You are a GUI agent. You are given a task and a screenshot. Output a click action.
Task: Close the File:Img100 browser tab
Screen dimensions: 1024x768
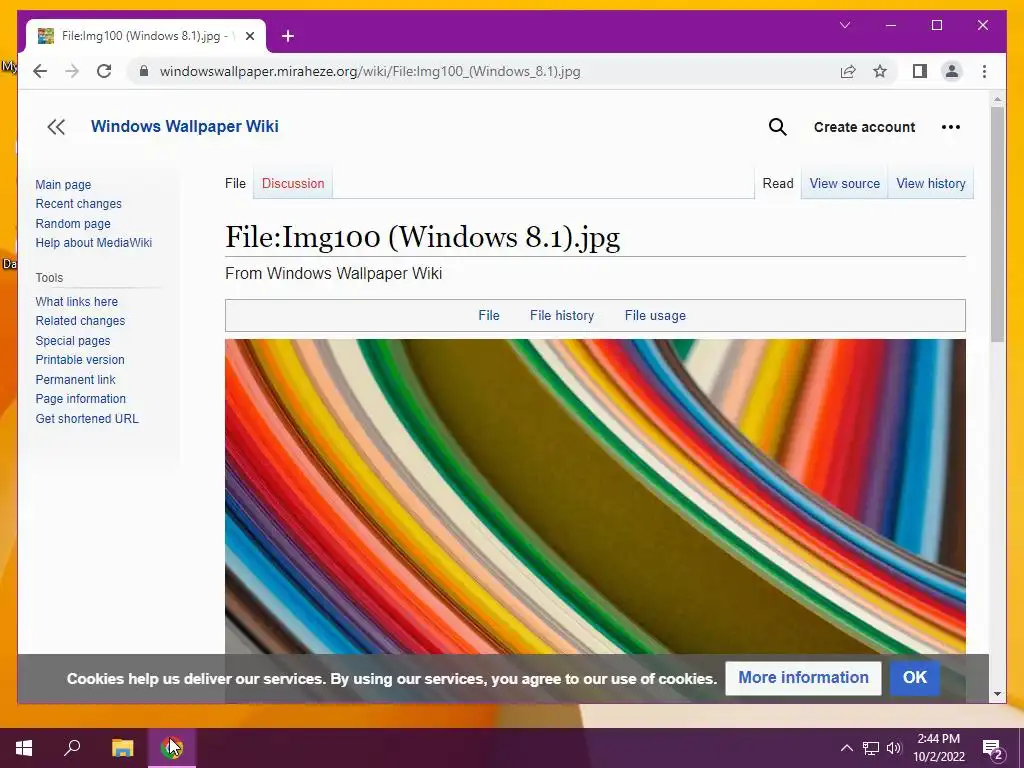pyautogui.click(x=249, y=36)
